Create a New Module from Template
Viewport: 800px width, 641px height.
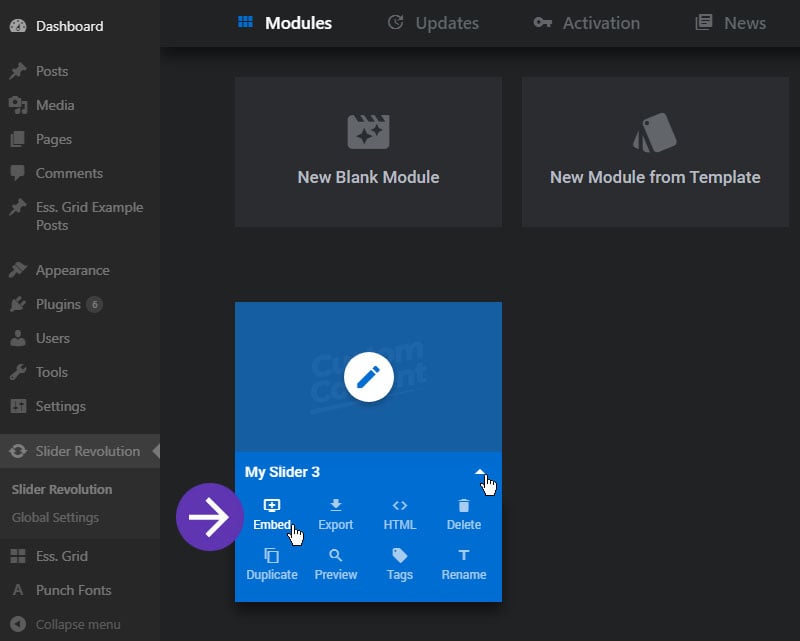655,152
